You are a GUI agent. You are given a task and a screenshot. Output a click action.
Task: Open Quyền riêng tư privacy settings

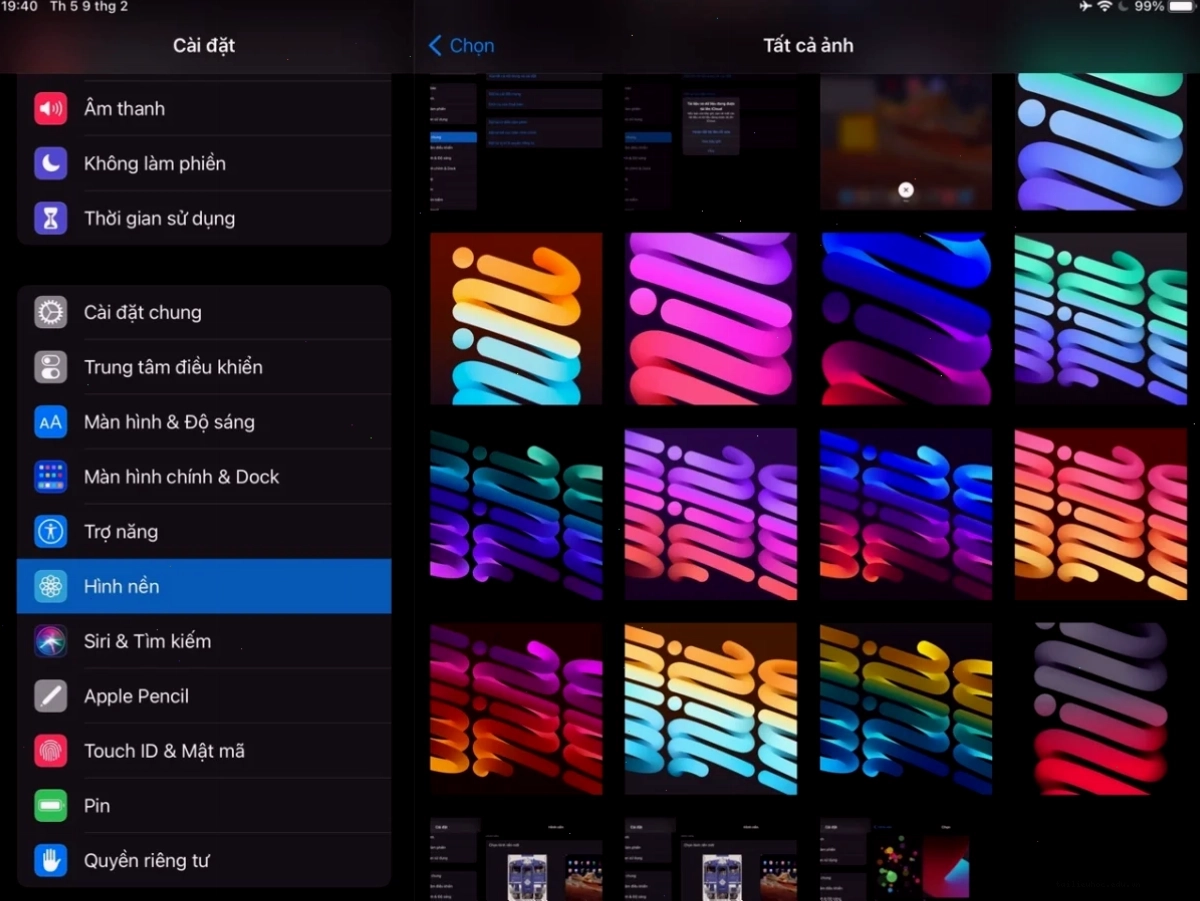(x=204, y=860)
